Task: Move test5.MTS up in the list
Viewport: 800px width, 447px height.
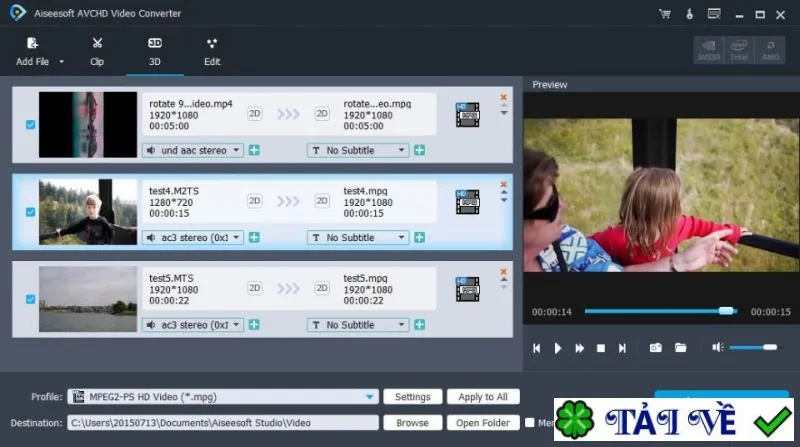Action: click(x=504, y=280)
